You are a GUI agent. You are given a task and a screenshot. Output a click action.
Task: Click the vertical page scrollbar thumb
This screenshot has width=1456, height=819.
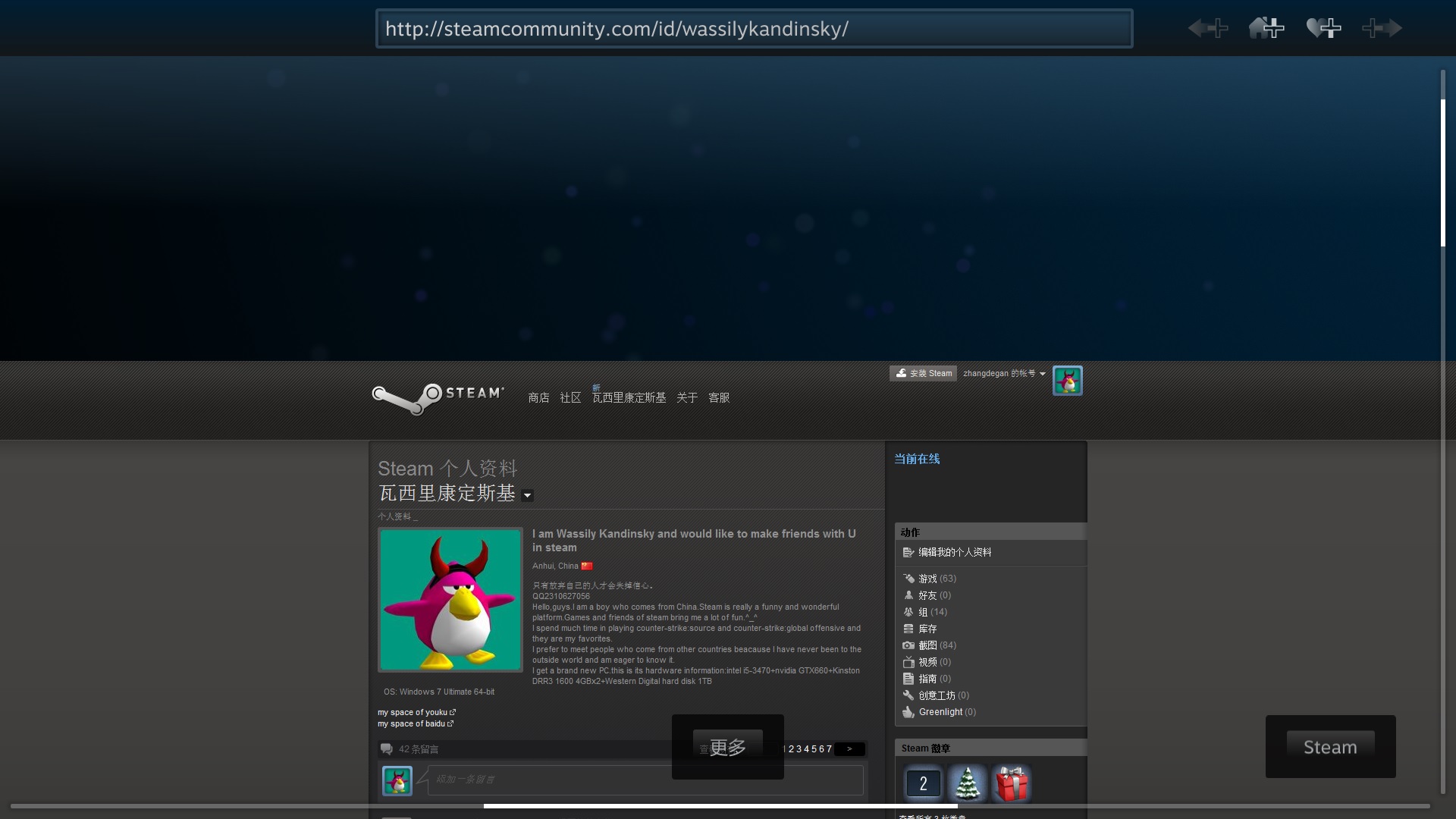point(1443,173)
